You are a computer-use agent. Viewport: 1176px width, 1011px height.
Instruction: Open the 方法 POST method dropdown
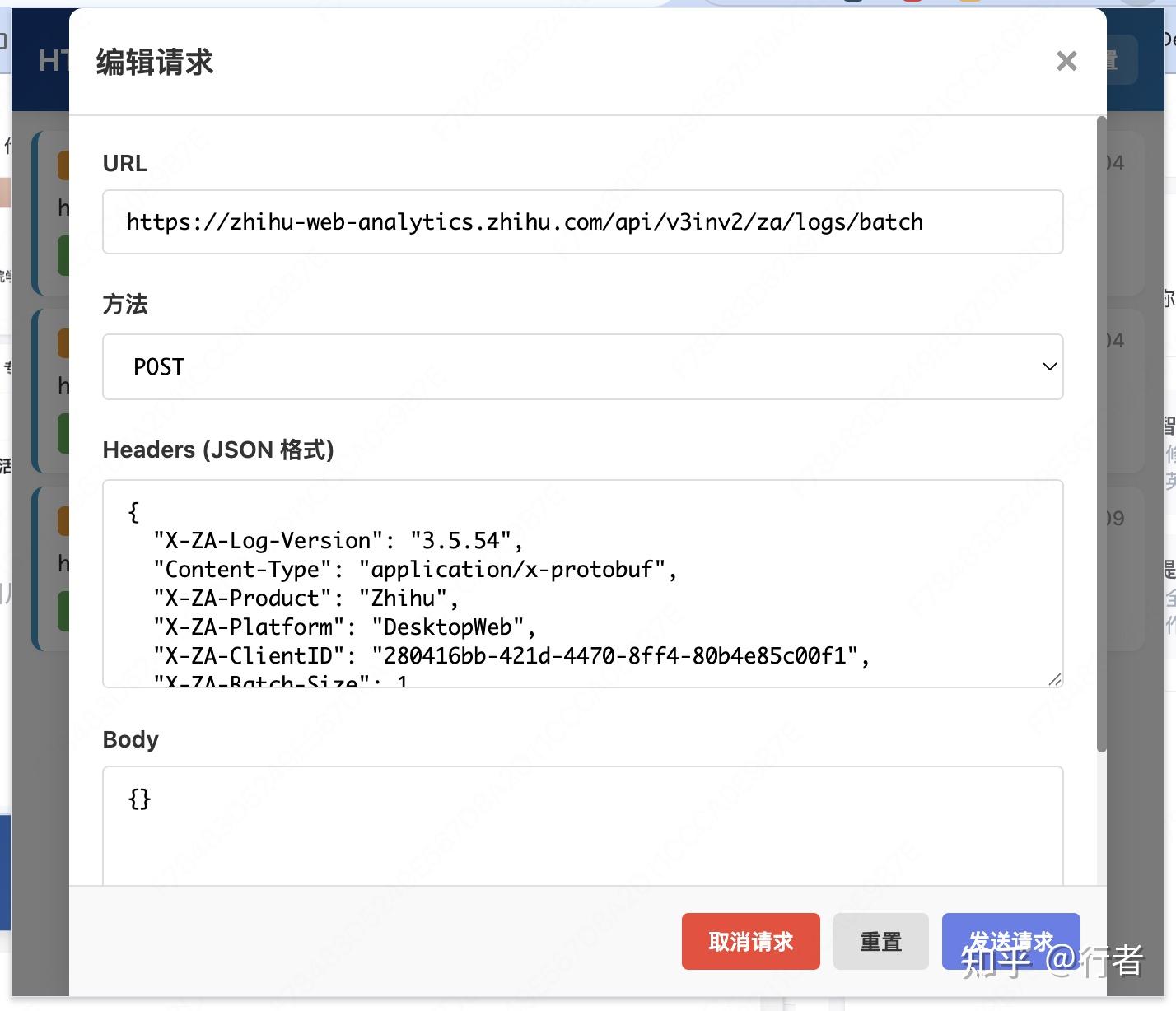tap(582, 367)
